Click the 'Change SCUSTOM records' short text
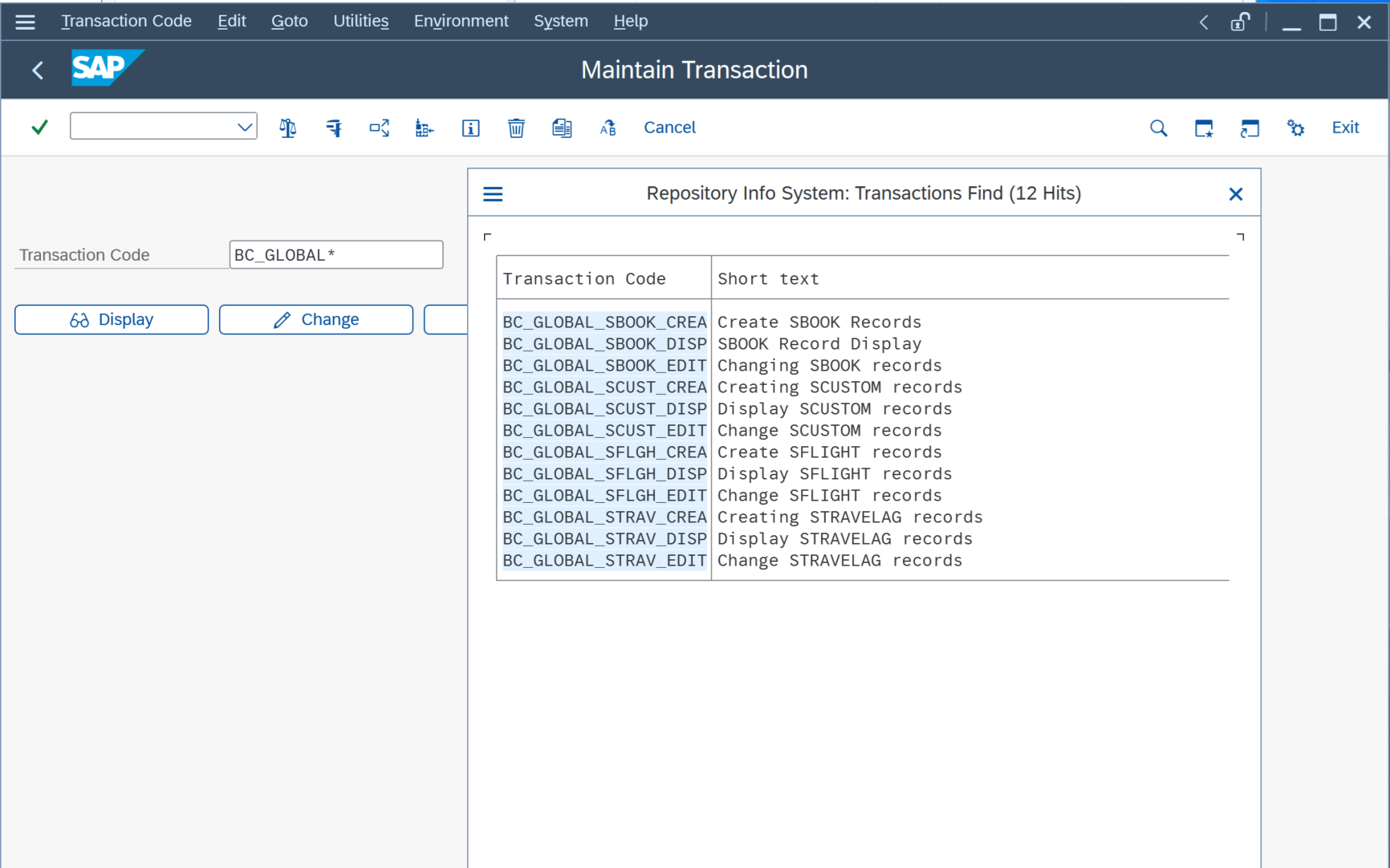Image resolution: width=1390 pixels, height=868 pixels. point(830,430)
